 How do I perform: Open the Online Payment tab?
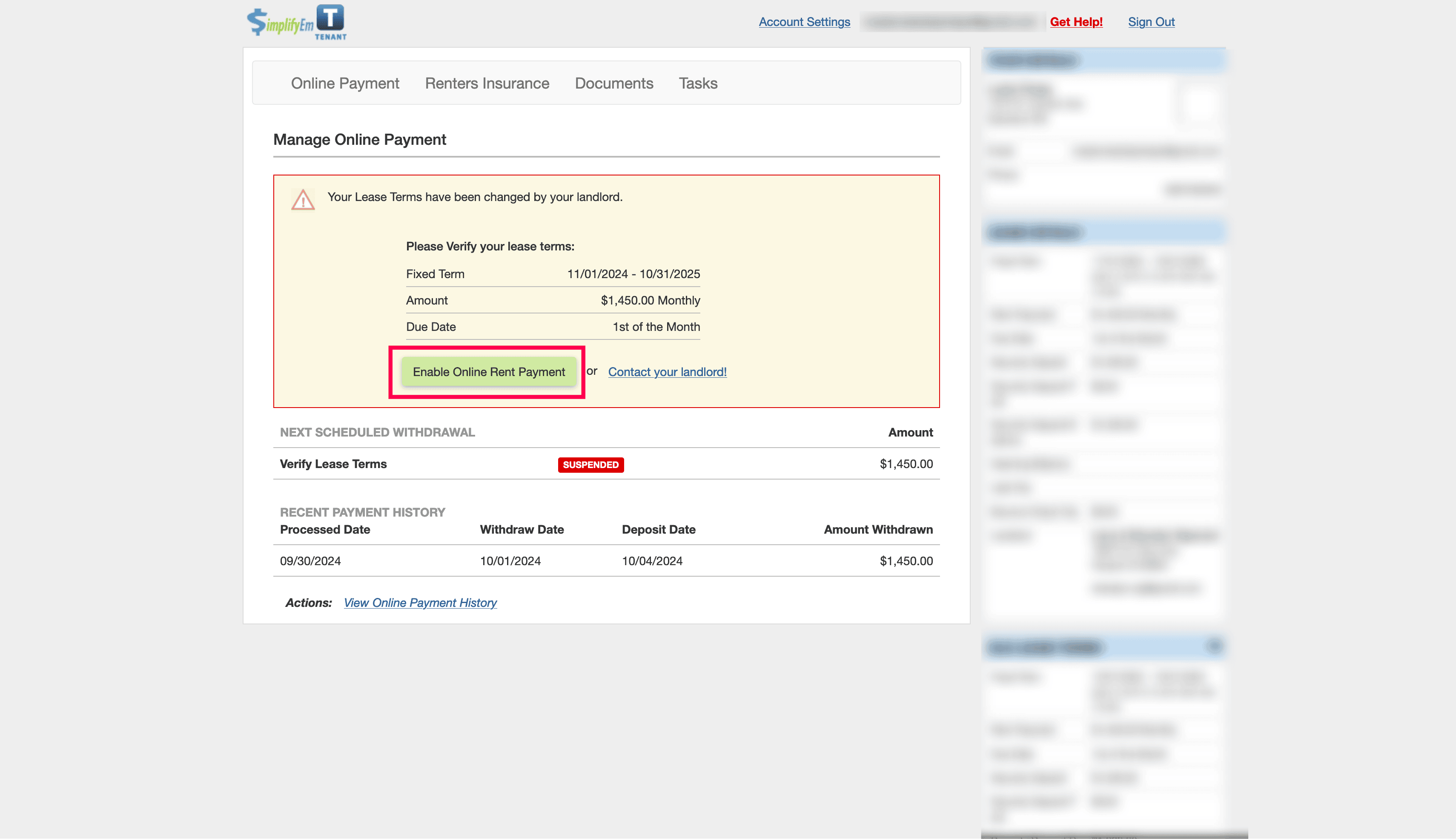[x=344, y=83]
